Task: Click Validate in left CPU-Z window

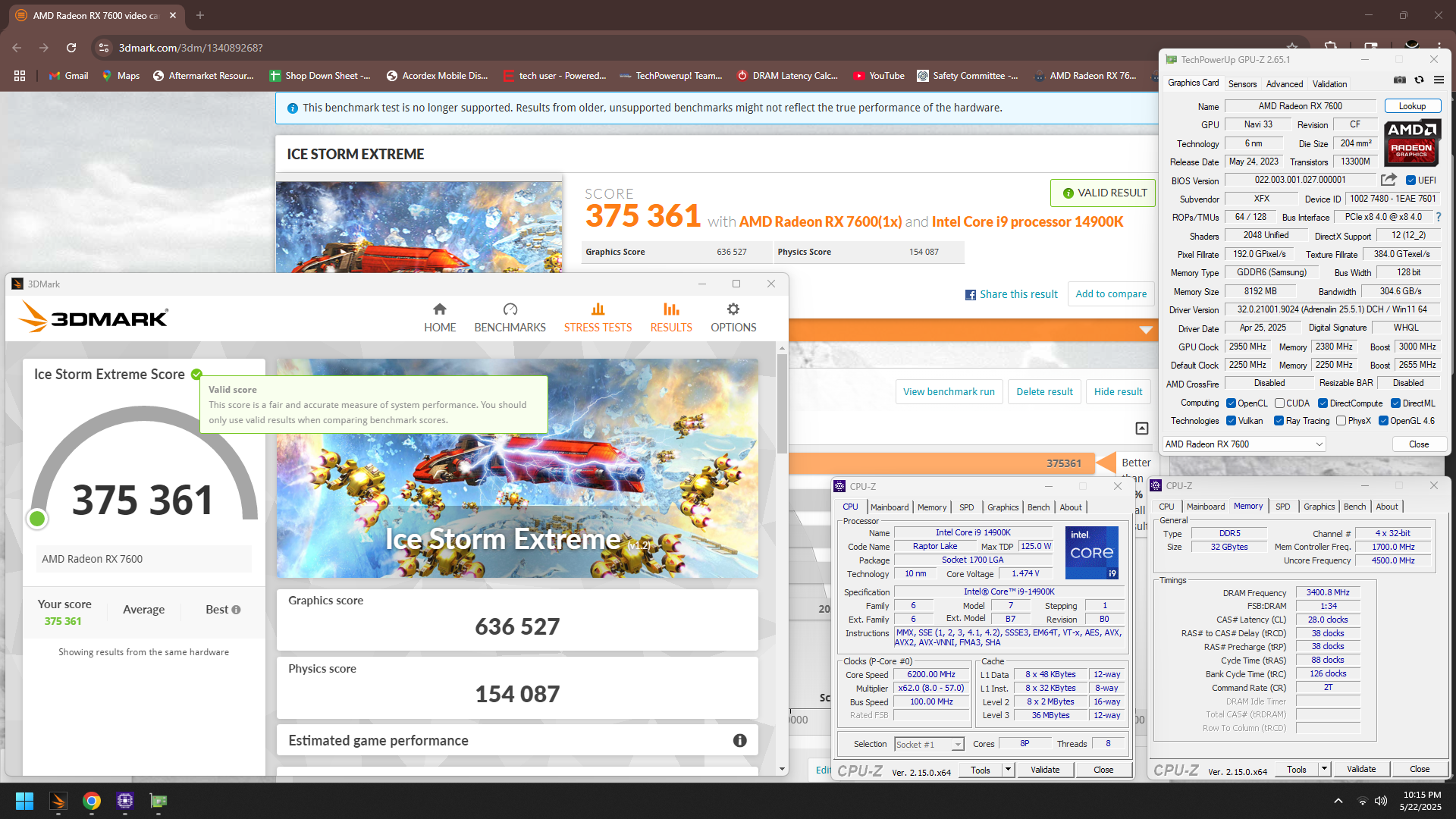Action: click(1045, 770)
